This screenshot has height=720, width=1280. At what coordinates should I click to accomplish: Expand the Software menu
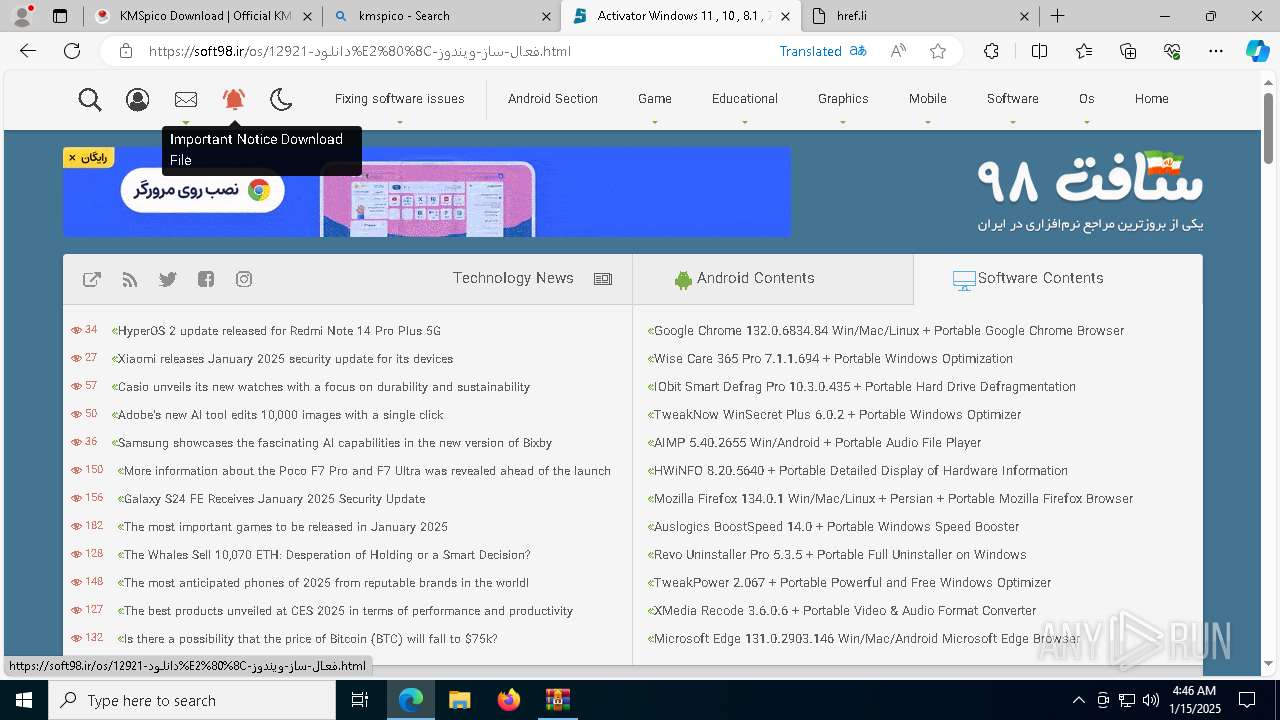pos(1013,99)
